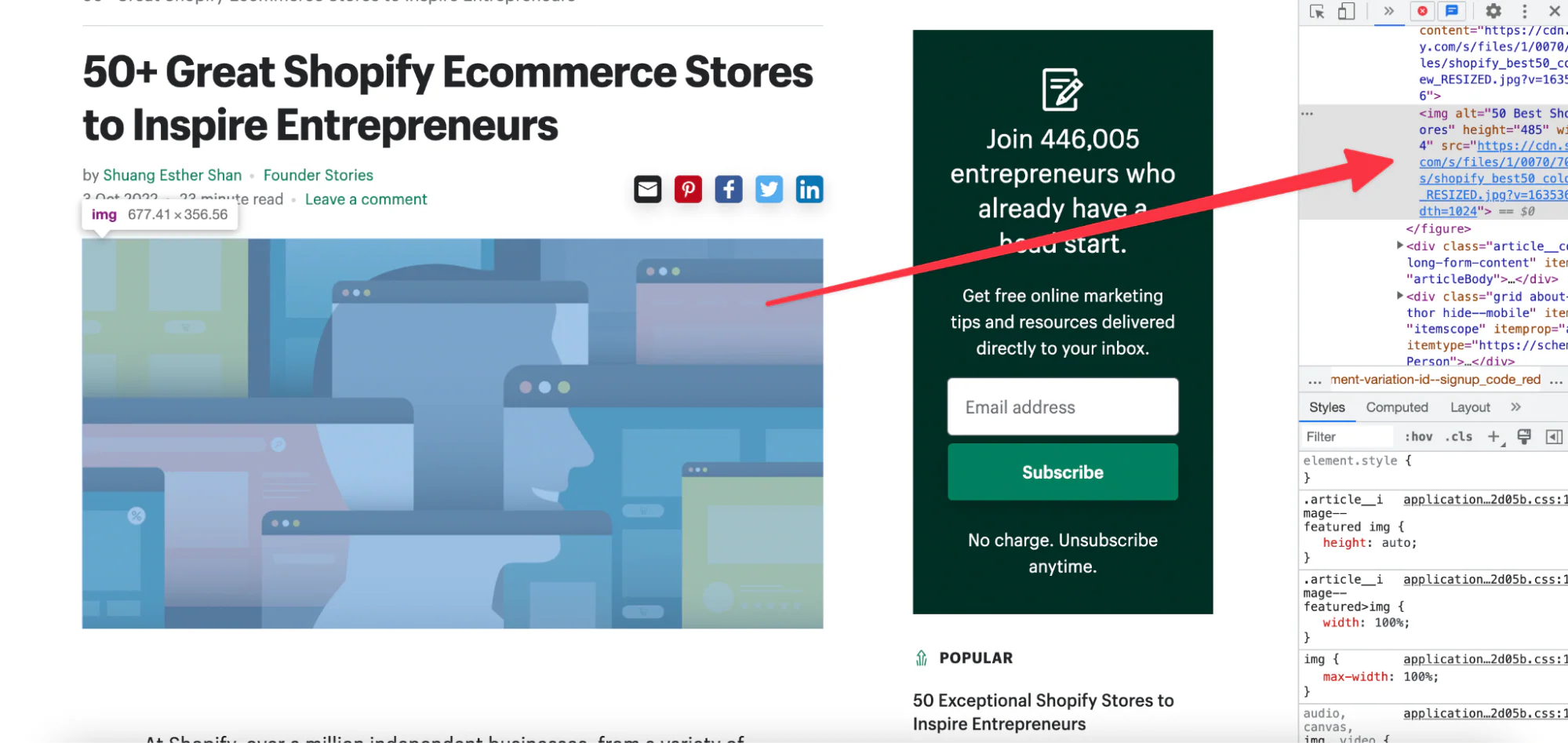
Task: Share article via the email icon
Action: tap(647, 189)
